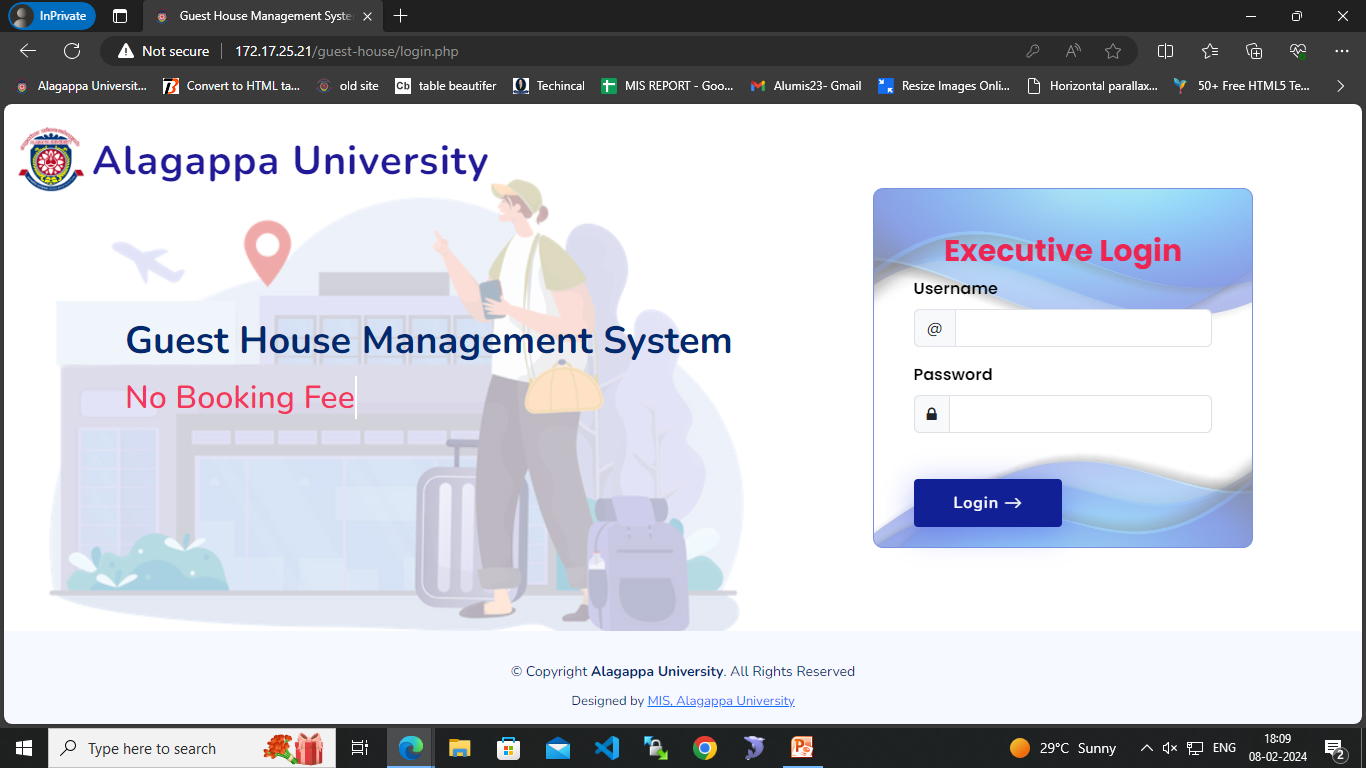Click the Login button
Screen dimensions: 1366x768
click(x=988, y=503)
